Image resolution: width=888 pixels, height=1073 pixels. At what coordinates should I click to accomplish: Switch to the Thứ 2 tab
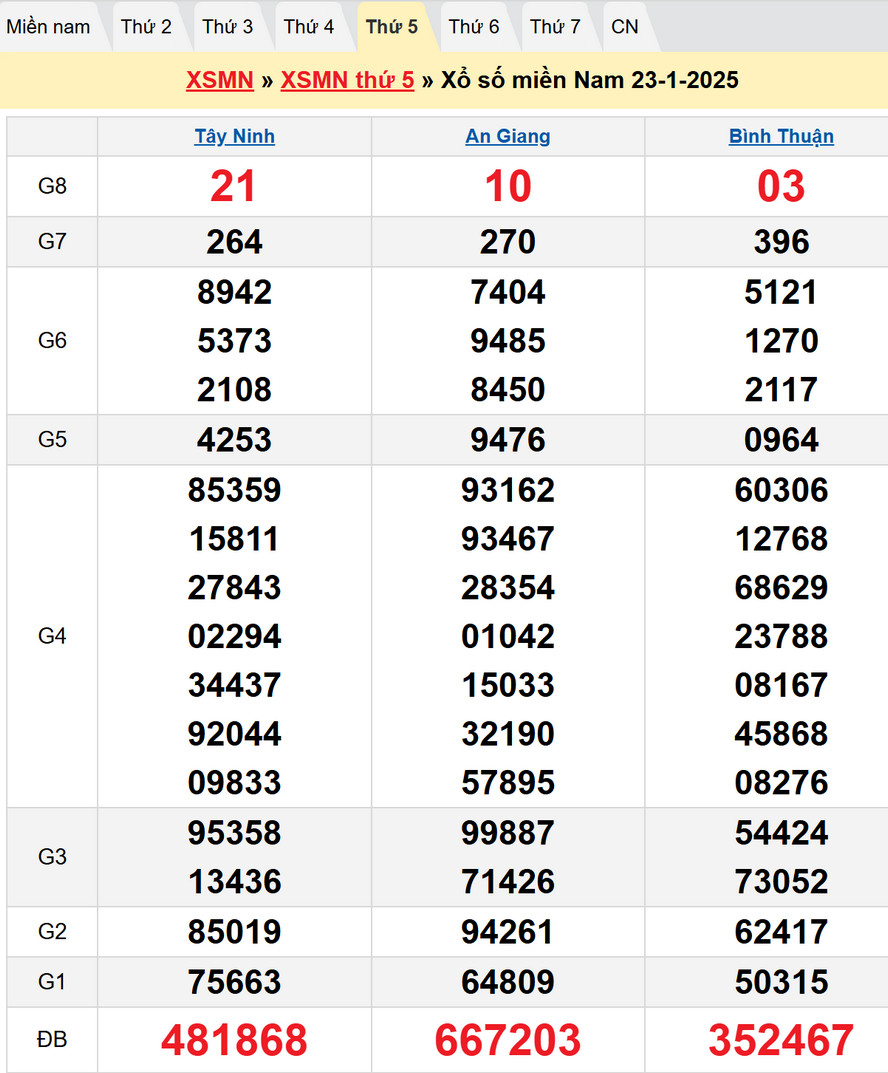pos(146,27)
